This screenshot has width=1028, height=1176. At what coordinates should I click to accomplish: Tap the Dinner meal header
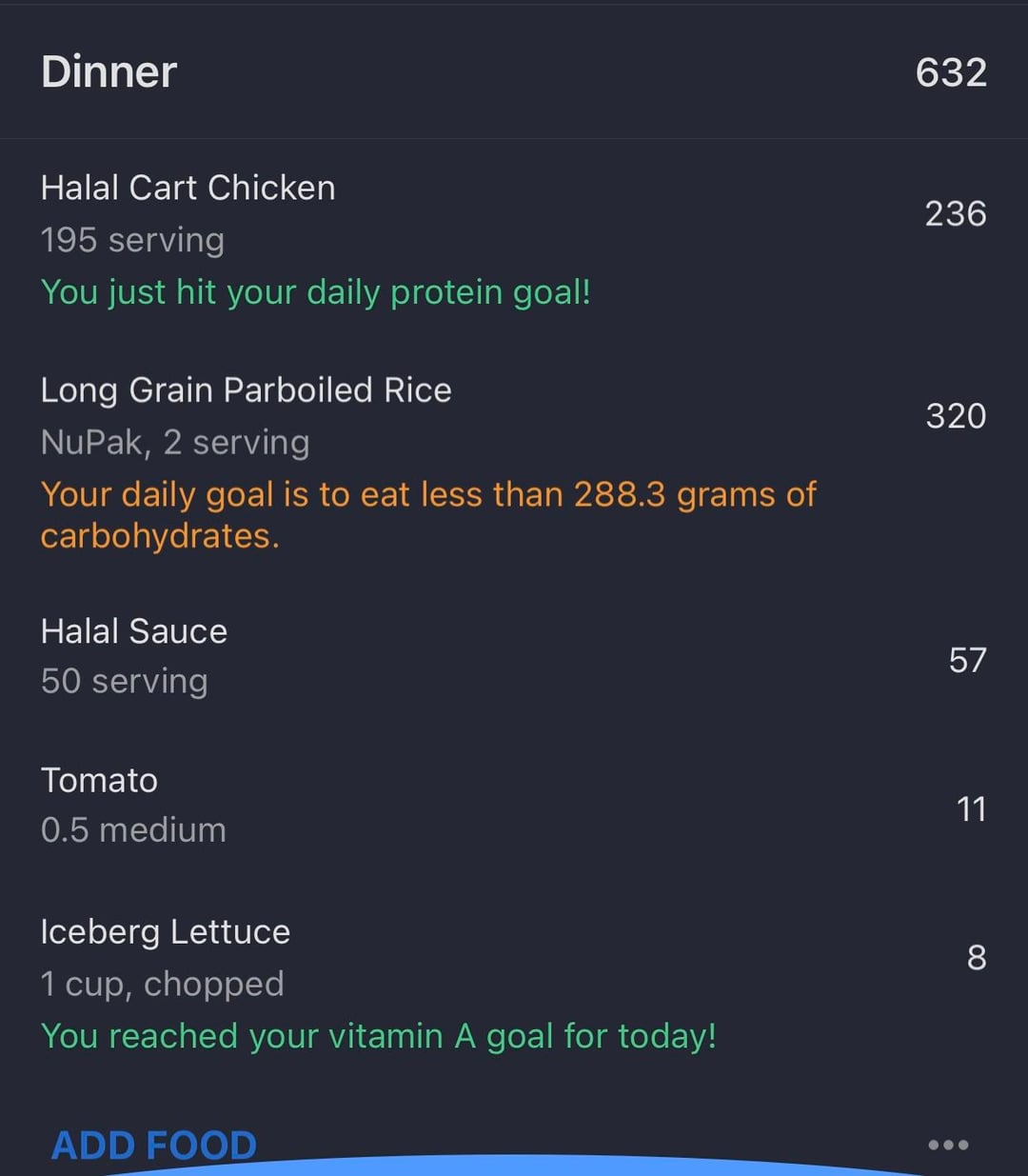(x=109, y=72)
